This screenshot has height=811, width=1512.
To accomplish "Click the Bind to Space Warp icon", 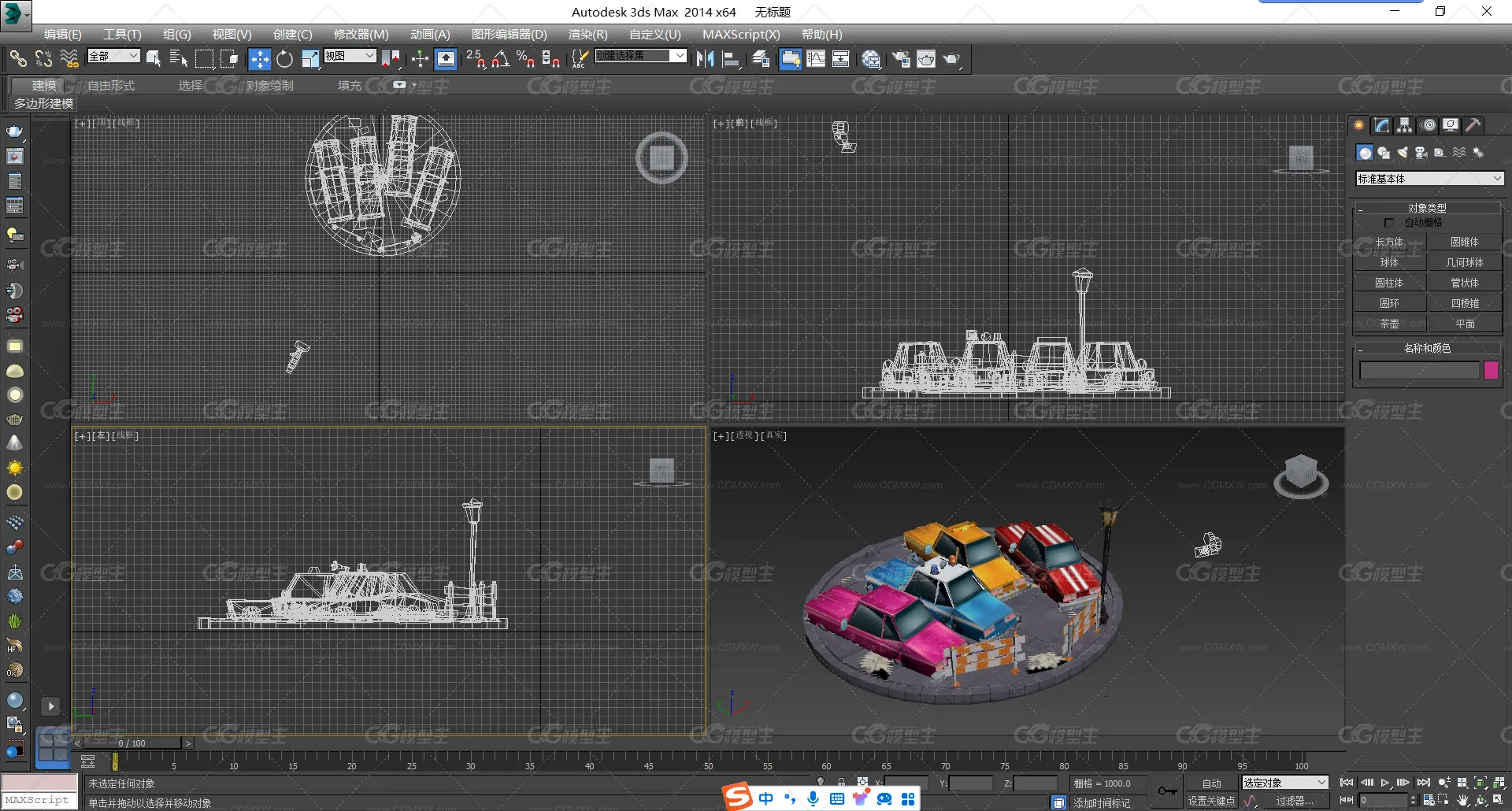I will point(69,58).
